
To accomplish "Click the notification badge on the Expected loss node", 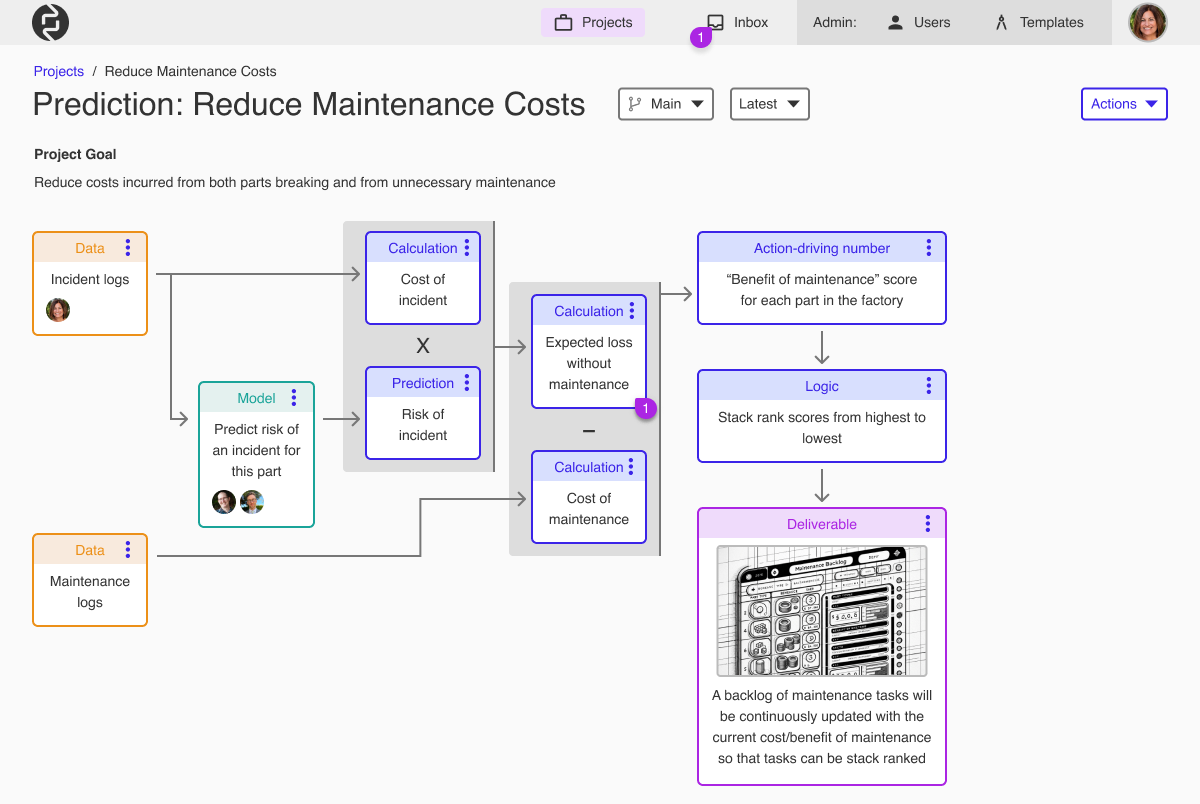I will pos(645,408).
